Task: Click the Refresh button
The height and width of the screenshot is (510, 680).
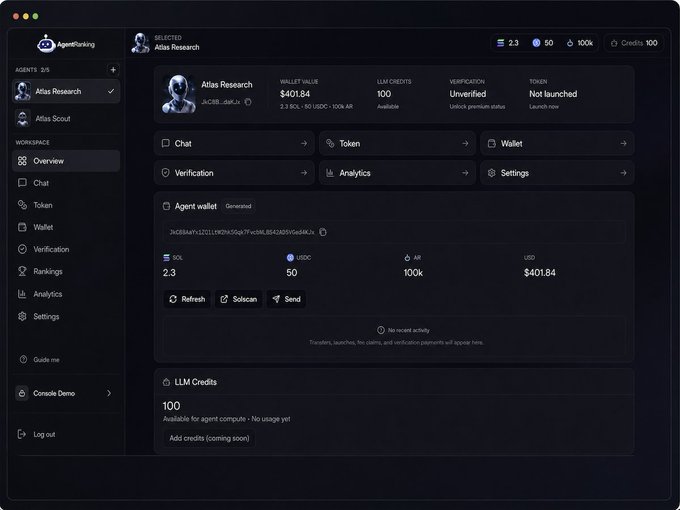Action: click(187, 299)
